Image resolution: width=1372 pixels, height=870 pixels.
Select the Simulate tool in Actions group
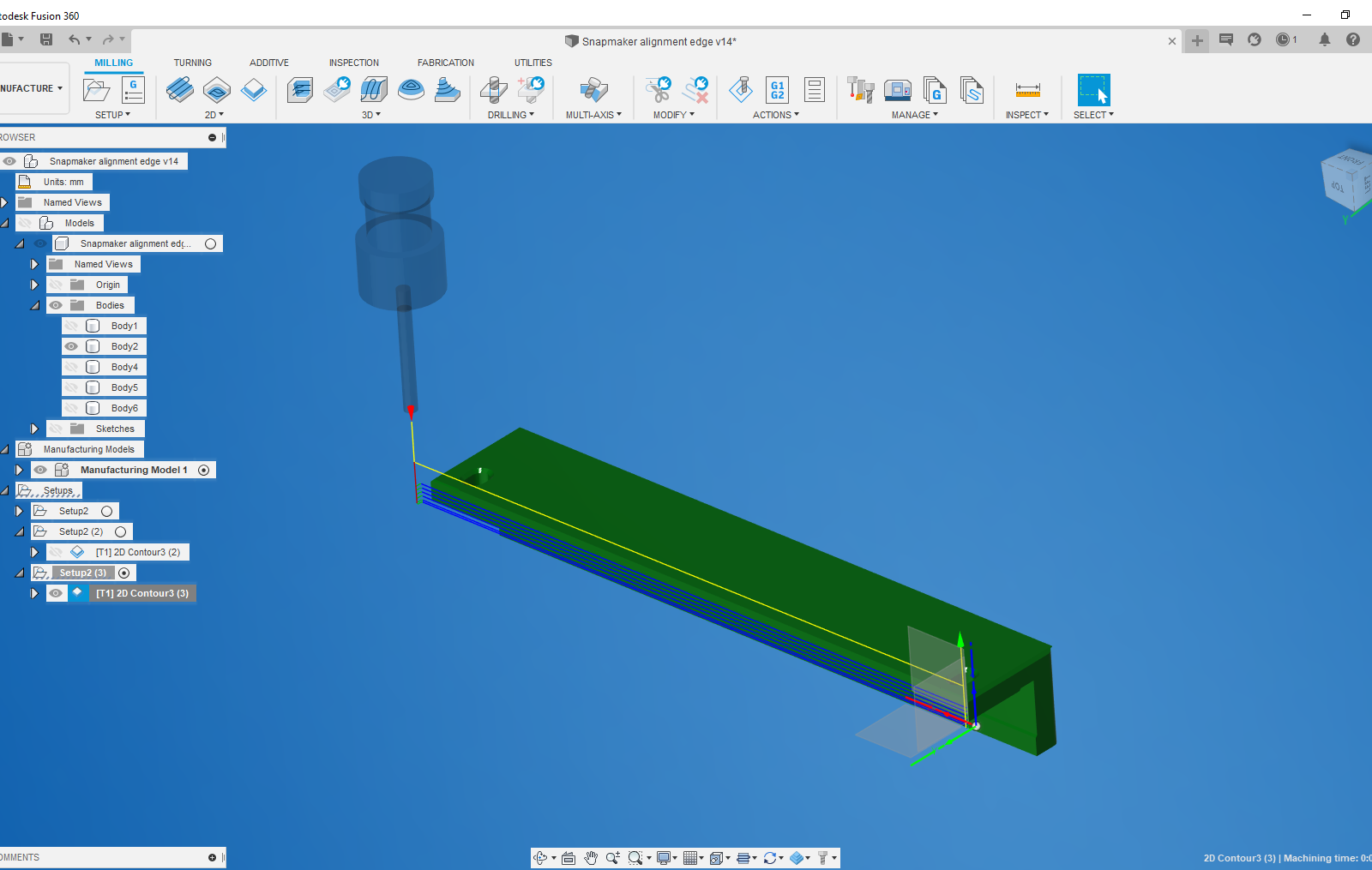coord(741,89)
